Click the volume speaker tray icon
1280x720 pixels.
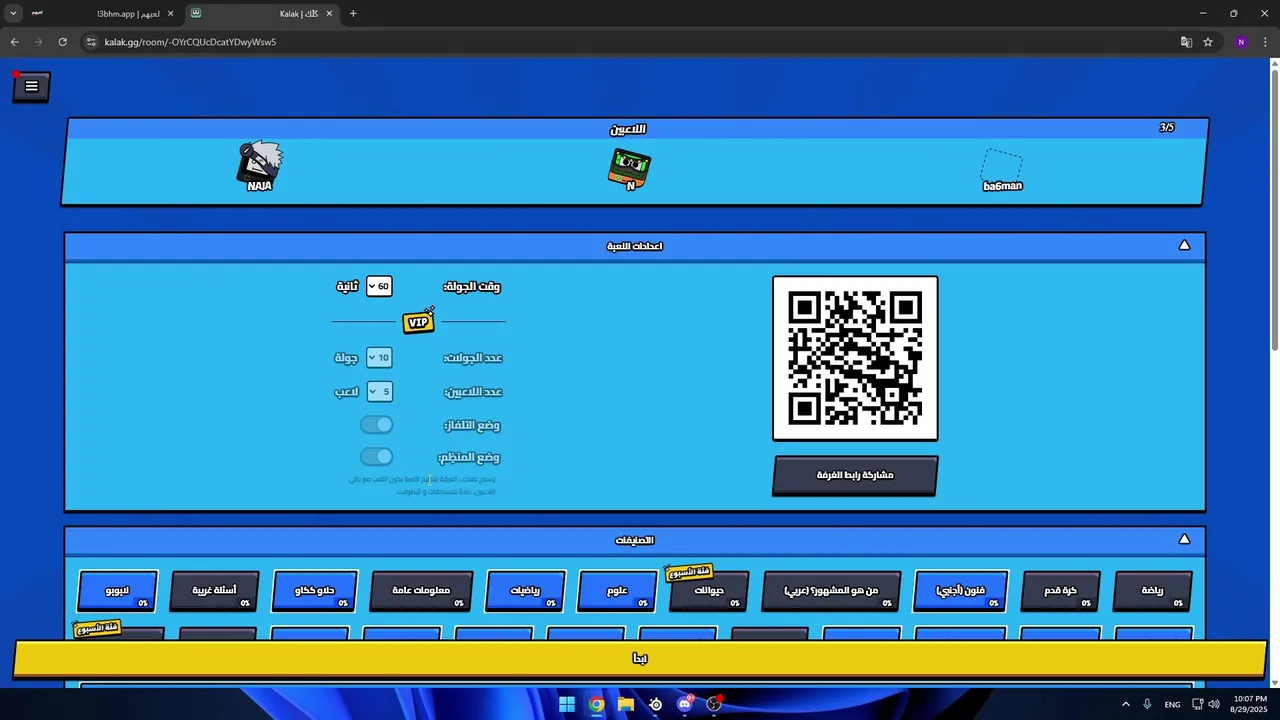(x=1214, y=704)
